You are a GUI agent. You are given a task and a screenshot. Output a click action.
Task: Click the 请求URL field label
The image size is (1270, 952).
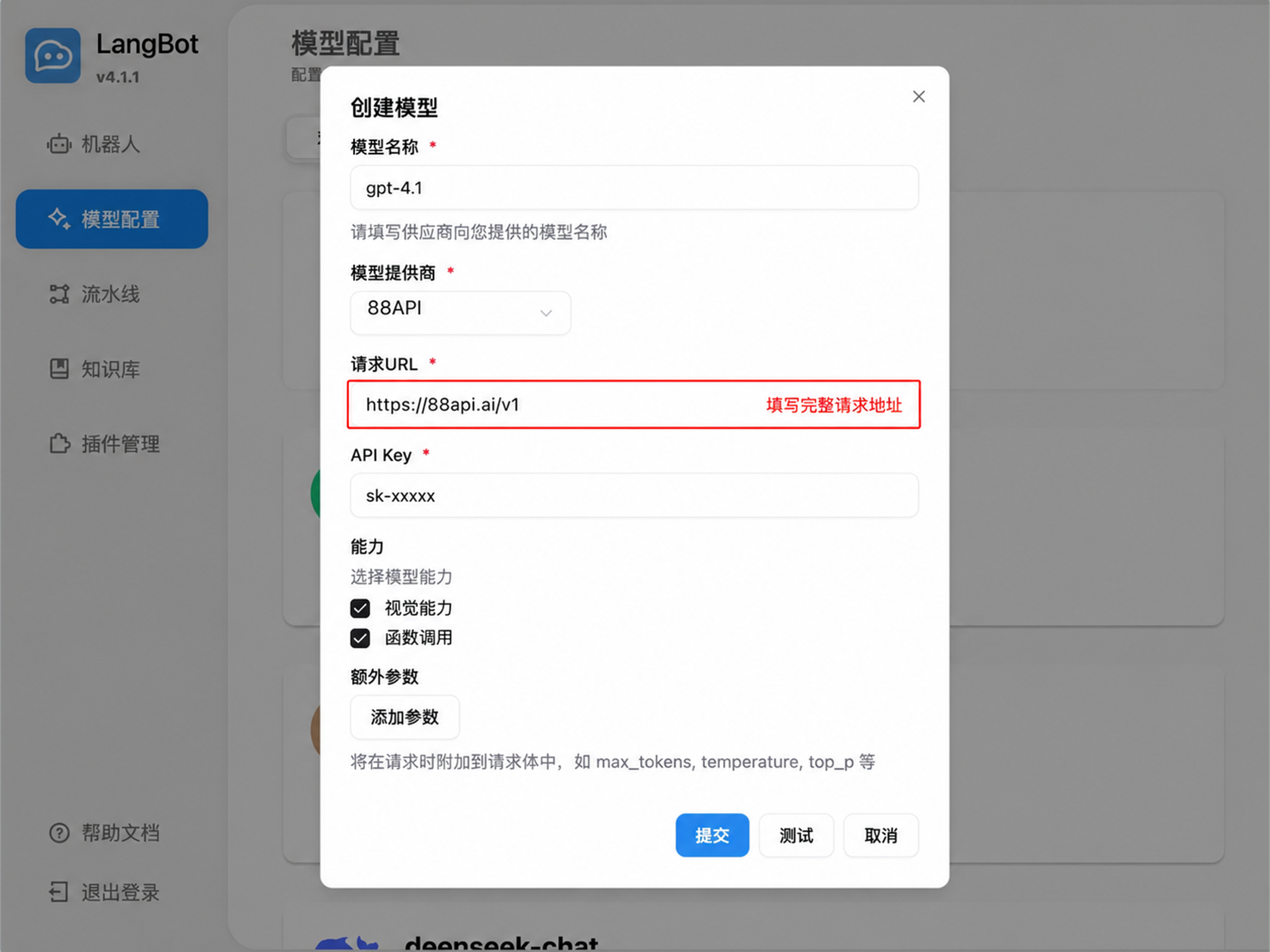[384, 364]
